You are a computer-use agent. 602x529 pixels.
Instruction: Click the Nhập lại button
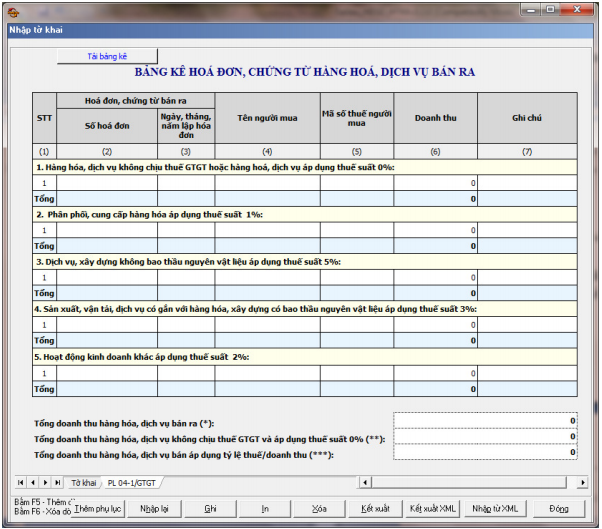154,508
